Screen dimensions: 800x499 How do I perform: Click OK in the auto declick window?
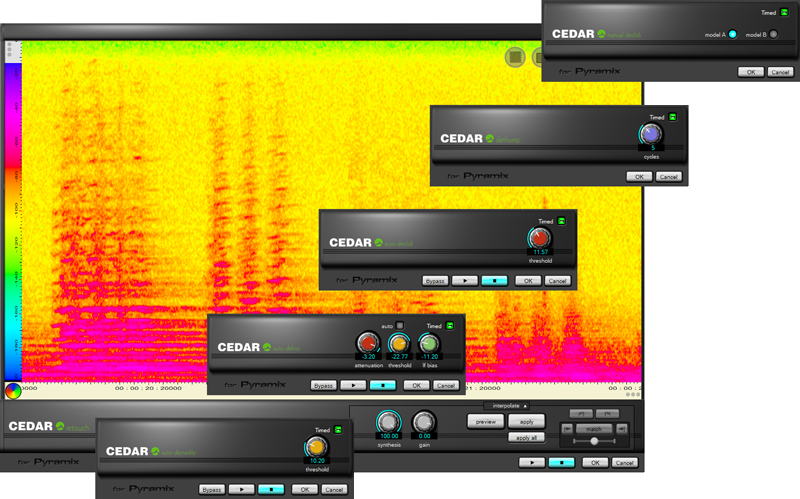528,281
